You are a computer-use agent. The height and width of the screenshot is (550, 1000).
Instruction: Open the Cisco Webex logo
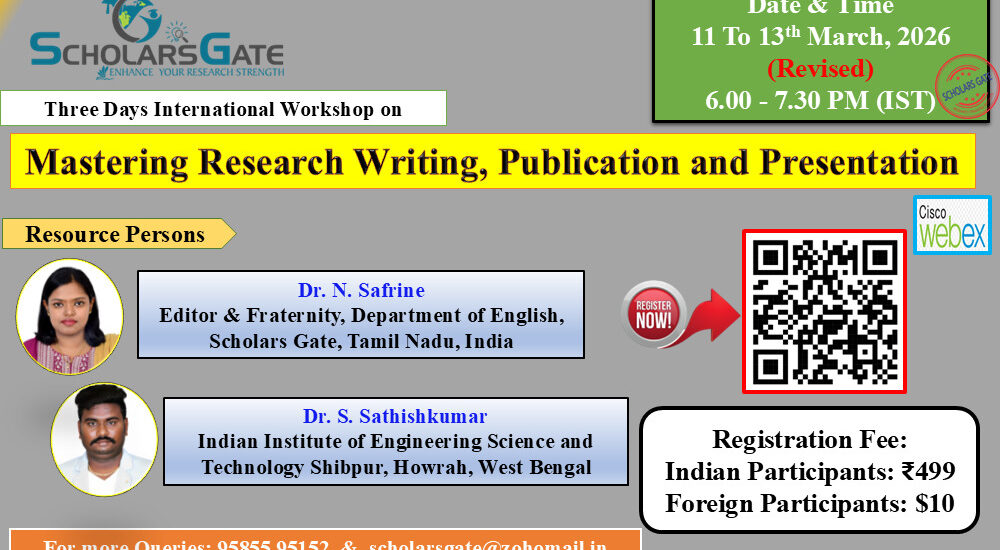[x=952, y=225]
